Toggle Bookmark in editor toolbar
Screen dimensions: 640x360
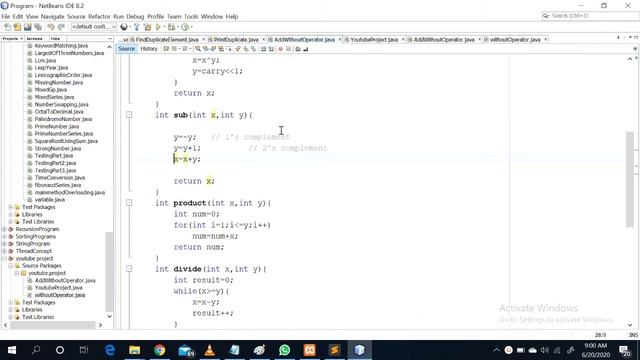(x=253, y=49)
